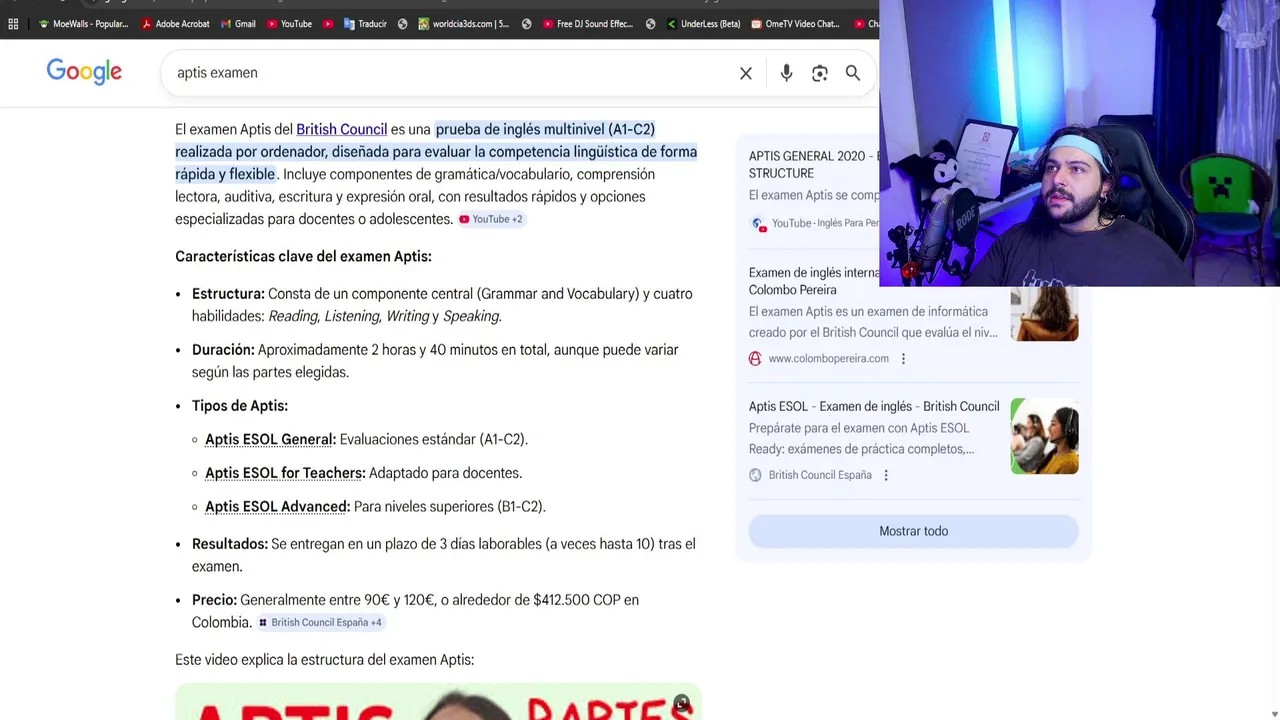
Task: Open the Free DJ Sound Effects bookmark
Action: (x=589, y=24)
